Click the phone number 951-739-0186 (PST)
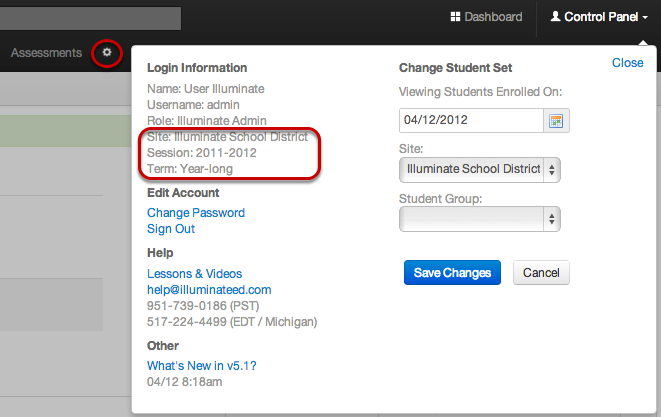661x417 pixels. (x=203, y=306)
